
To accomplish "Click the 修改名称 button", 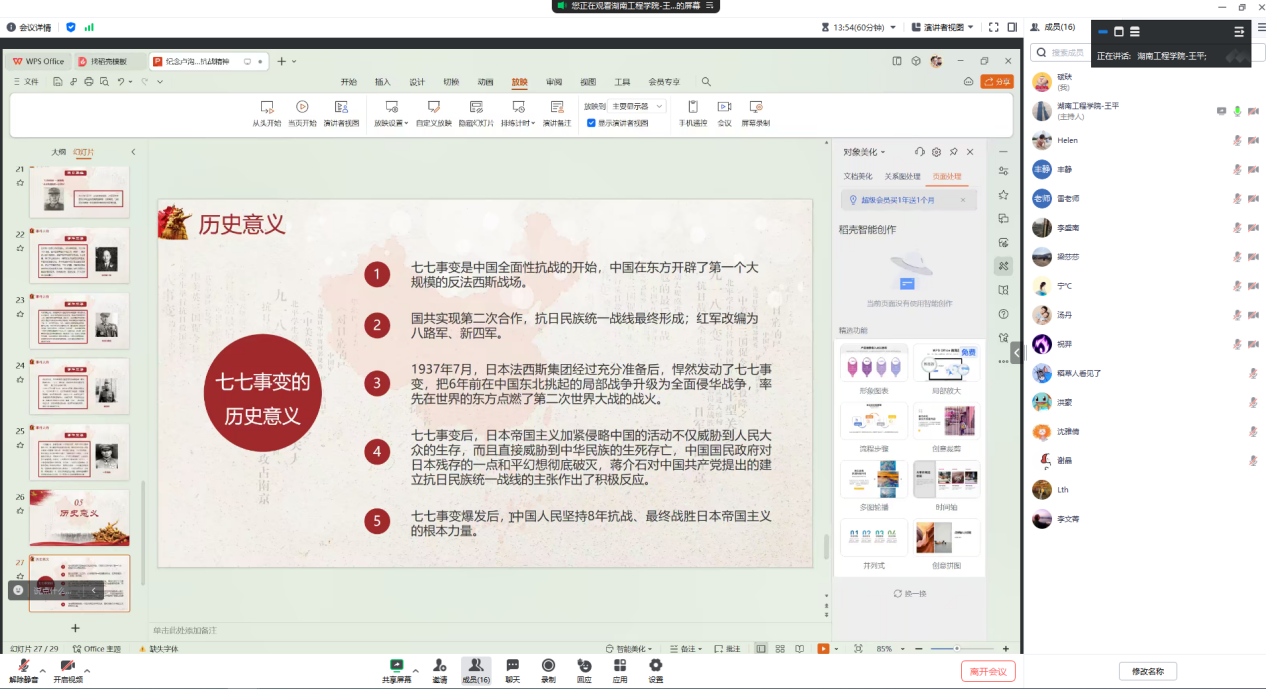I will point(1147,671).
